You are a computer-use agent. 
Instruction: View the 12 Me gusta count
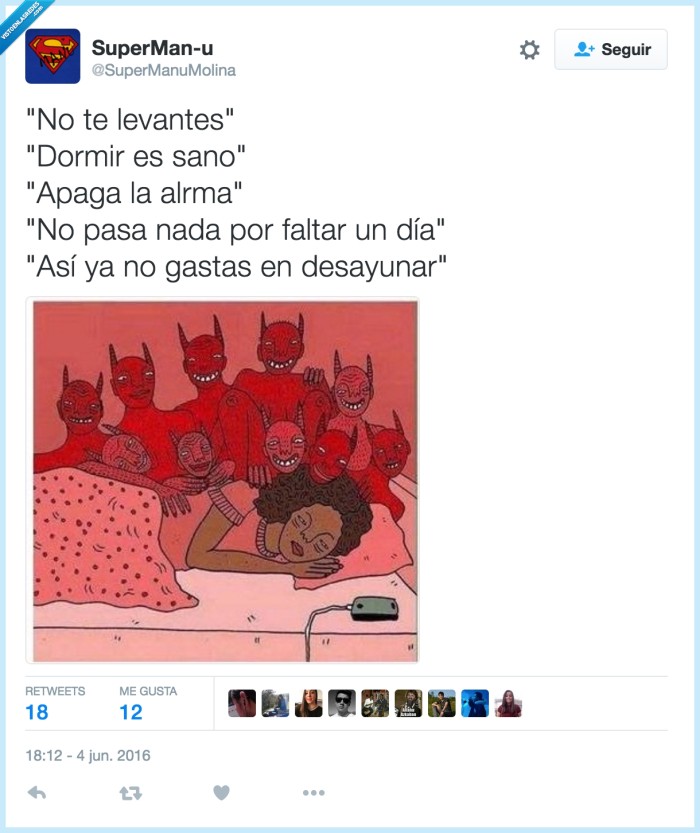(x=131, y=712)
